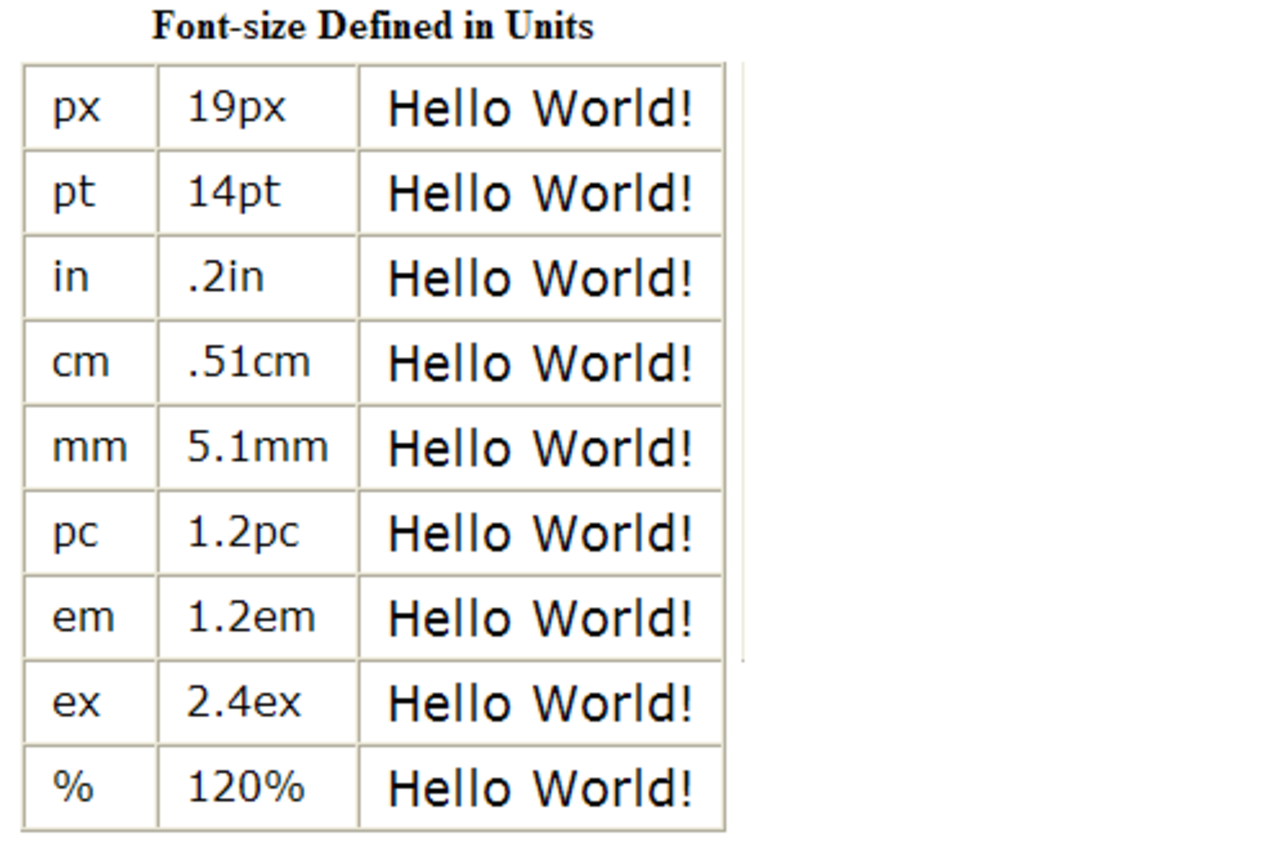Click the 'Font-size Defined in Units' heading
Image resolution: width=1280 pixels, height=858 pixels.
pos(372,26)
